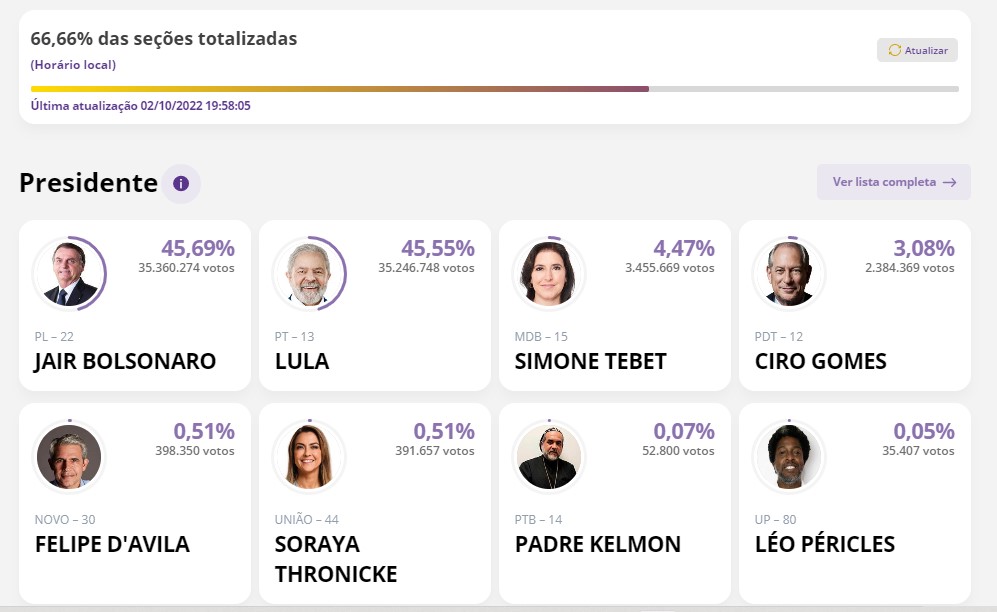The width and height of the screenshot is (997, 612).
Task: Open the Presidente info icon
Action: click(181, 184)
